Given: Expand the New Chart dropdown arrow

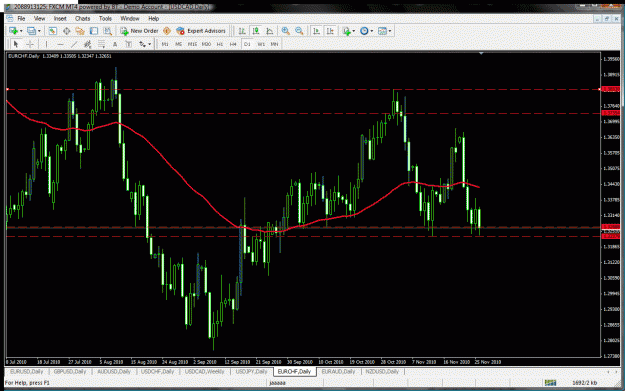Looking at the screenshot, I should coord(21,31).
